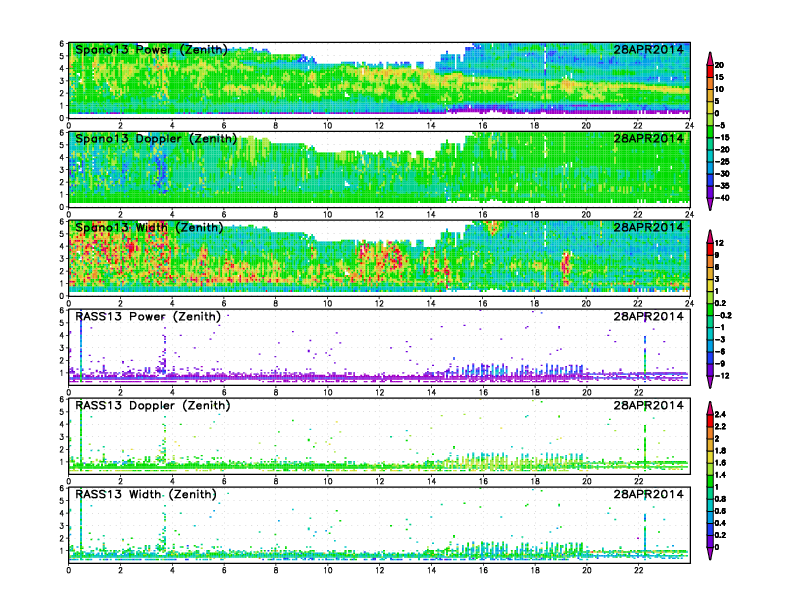Image resolution: width=792 pixels, height=612 pixels.
Task: Click the 10 label on the upper colorbar
Action: pyautogui.click(x=719, y=89)
